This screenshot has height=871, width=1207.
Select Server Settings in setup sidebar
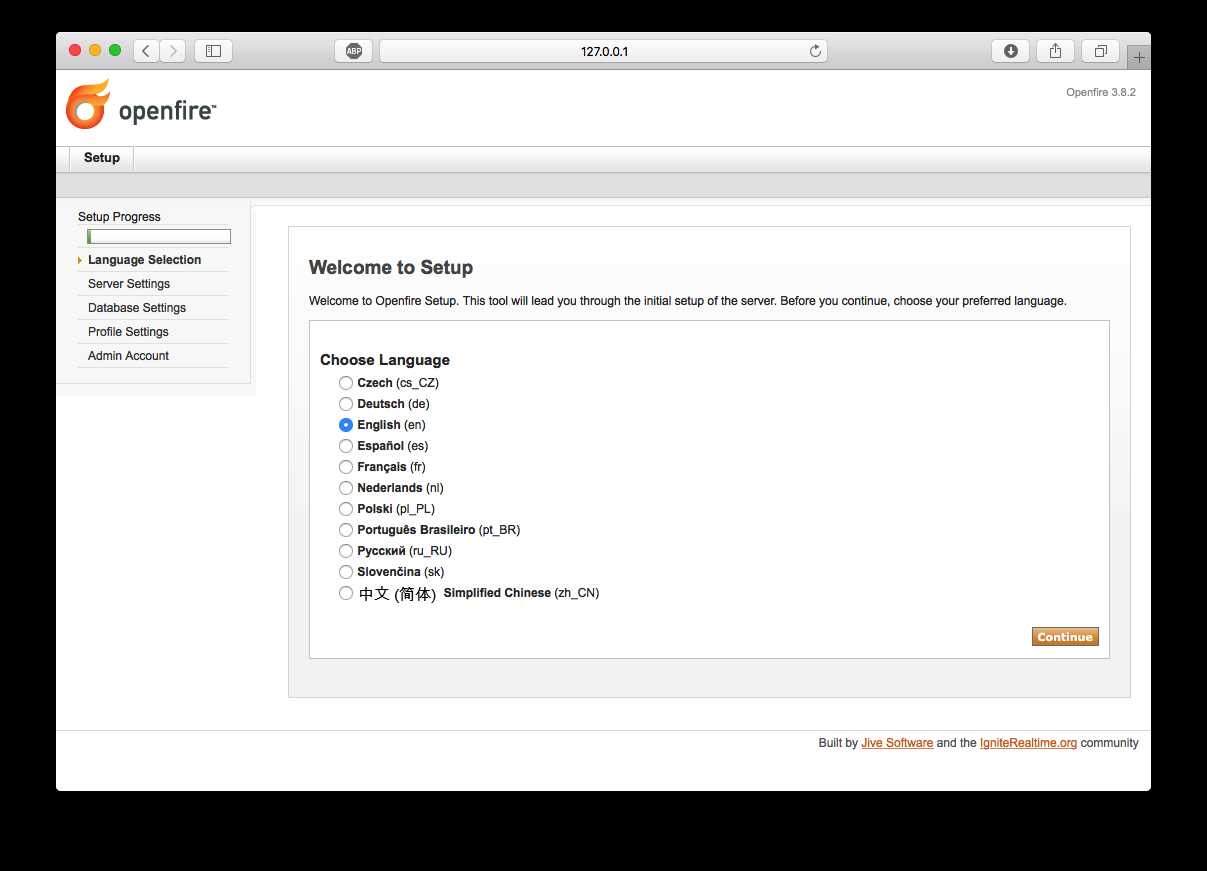pos(129,284)
